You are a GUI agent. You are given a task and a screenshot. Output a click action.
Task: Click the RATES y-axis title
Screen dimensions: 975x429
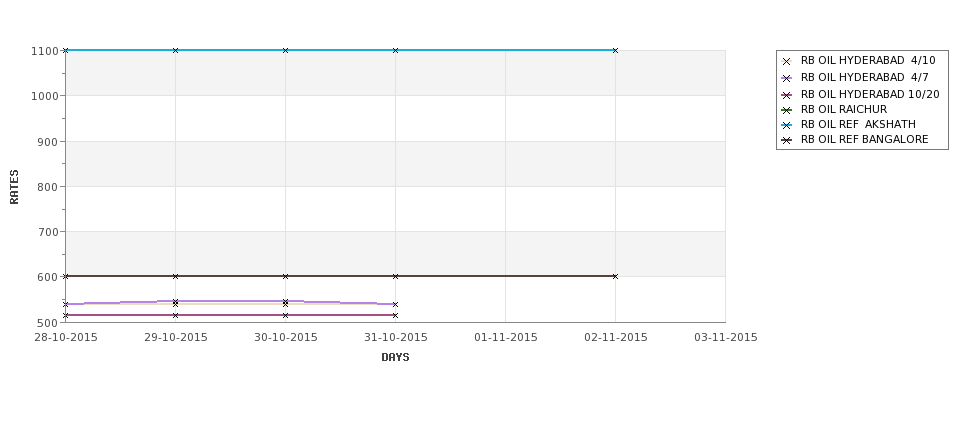pyautogui.click(x=14, y=187)
